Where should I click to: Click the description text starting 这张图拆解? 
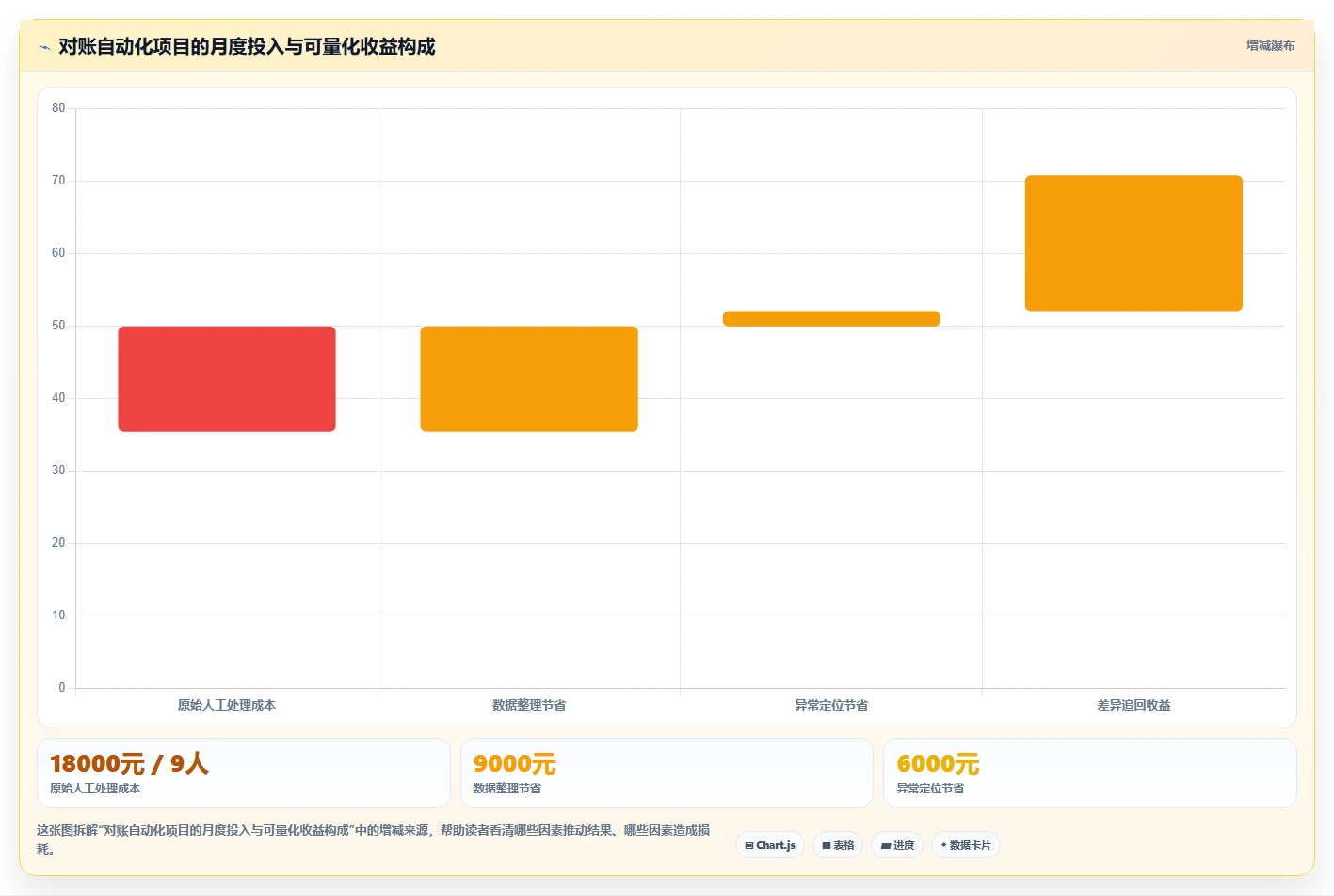tap(374, 840)
